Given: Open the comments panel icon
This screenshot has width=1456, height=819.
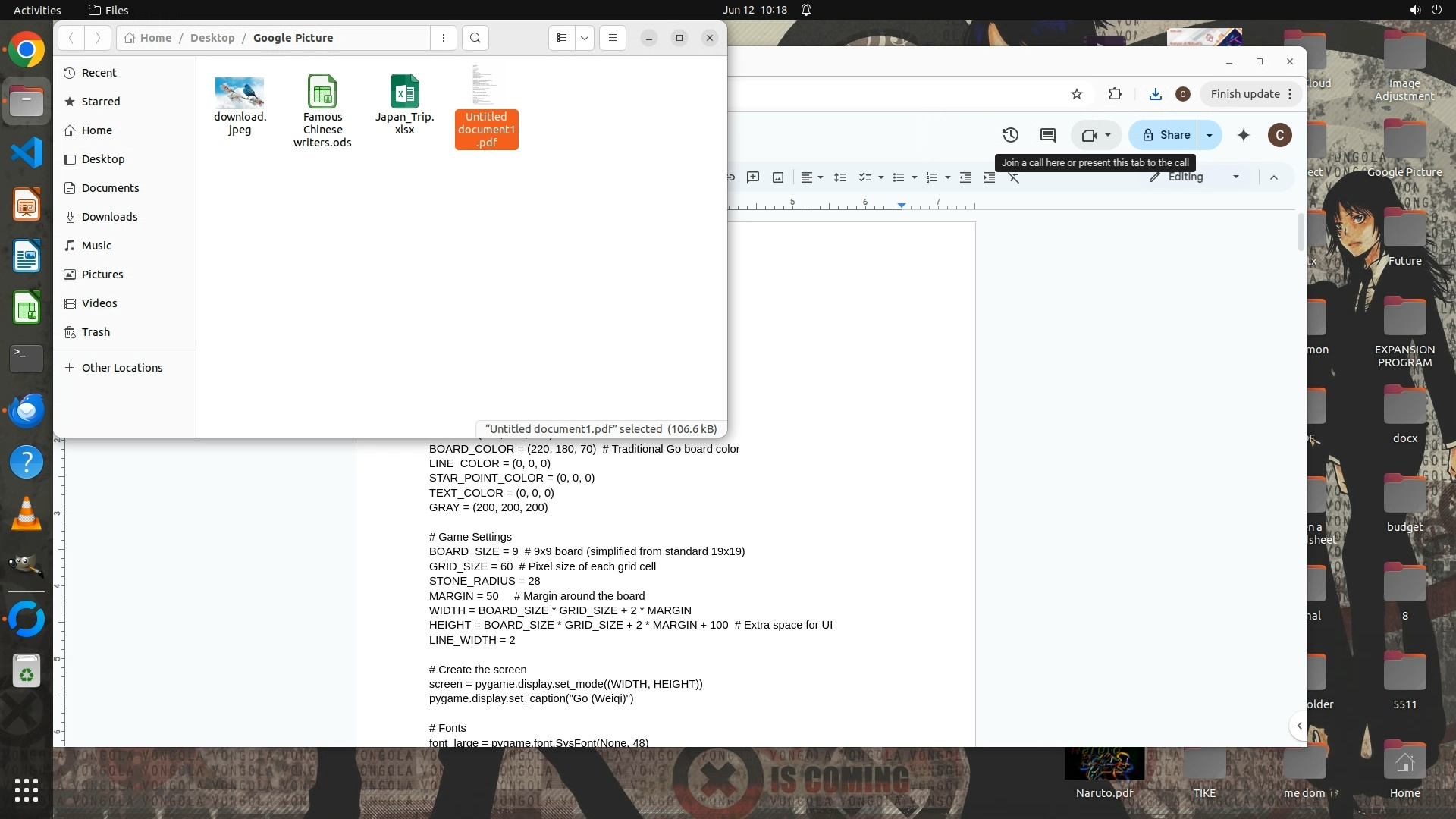Looking at the screenshot, I should click(x=1048, y=135).
